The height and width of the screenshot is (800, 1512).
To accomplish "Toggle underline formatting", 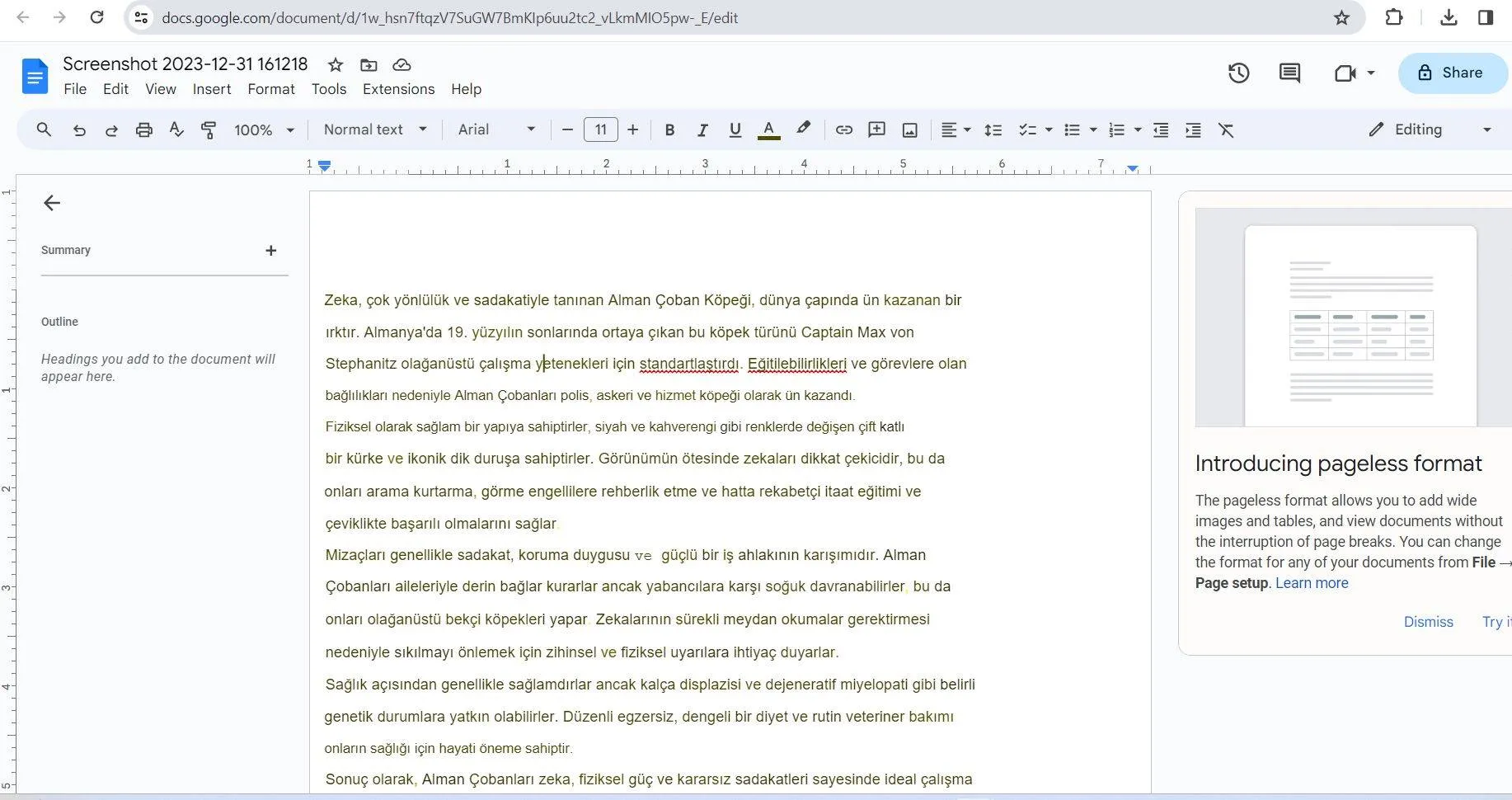I will (x=735, y=129).
